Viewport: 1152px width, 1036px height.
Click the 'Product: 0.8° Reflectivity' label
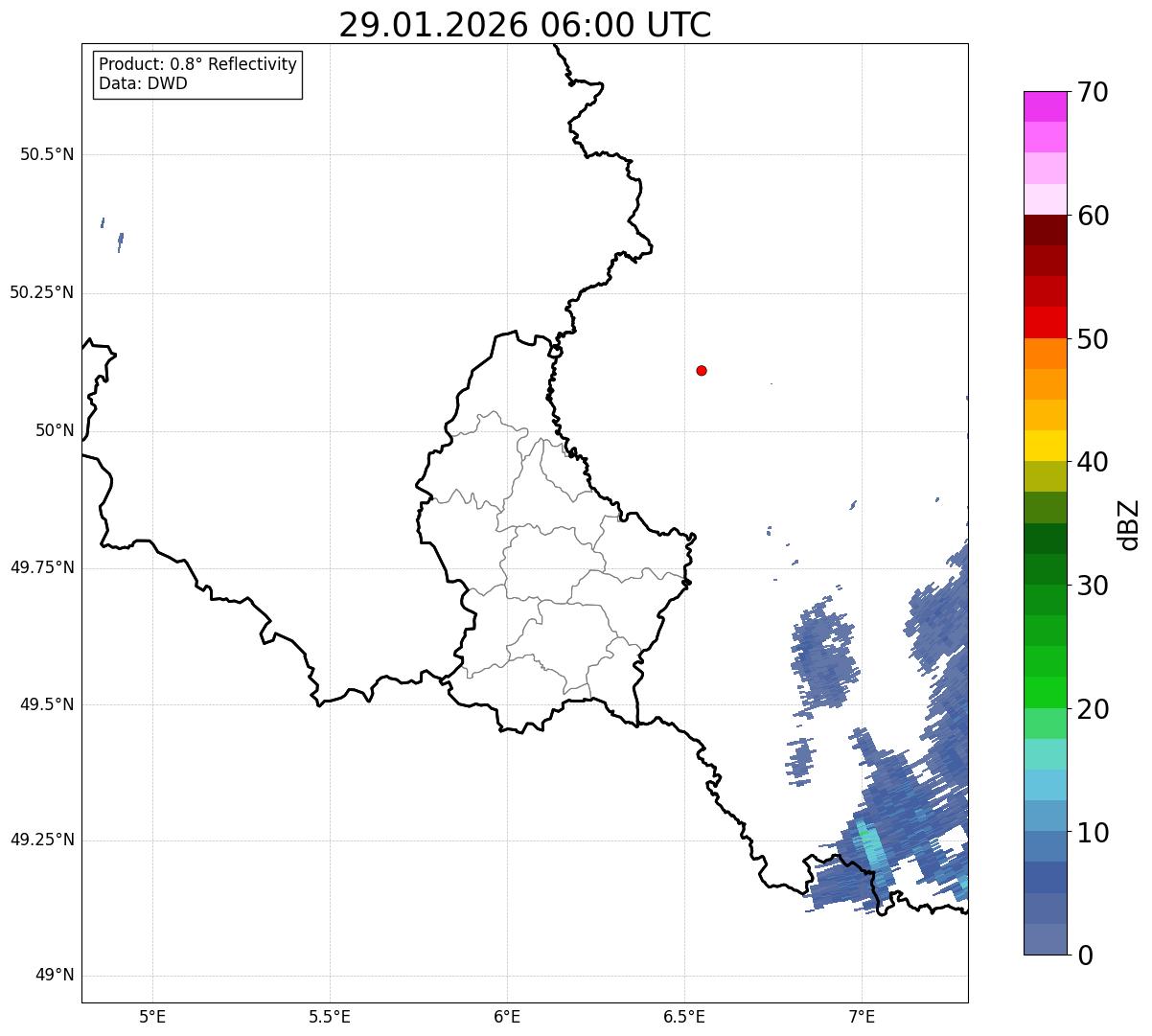(x=198, y=64)
